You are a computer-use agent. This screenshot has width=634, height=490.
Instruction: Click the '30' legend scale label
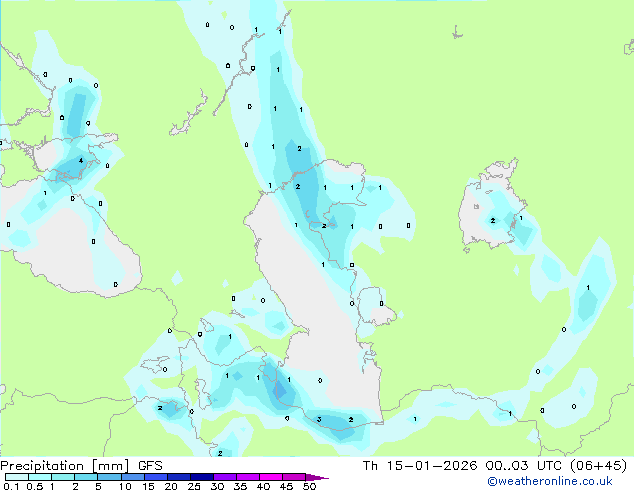point(217,486)
